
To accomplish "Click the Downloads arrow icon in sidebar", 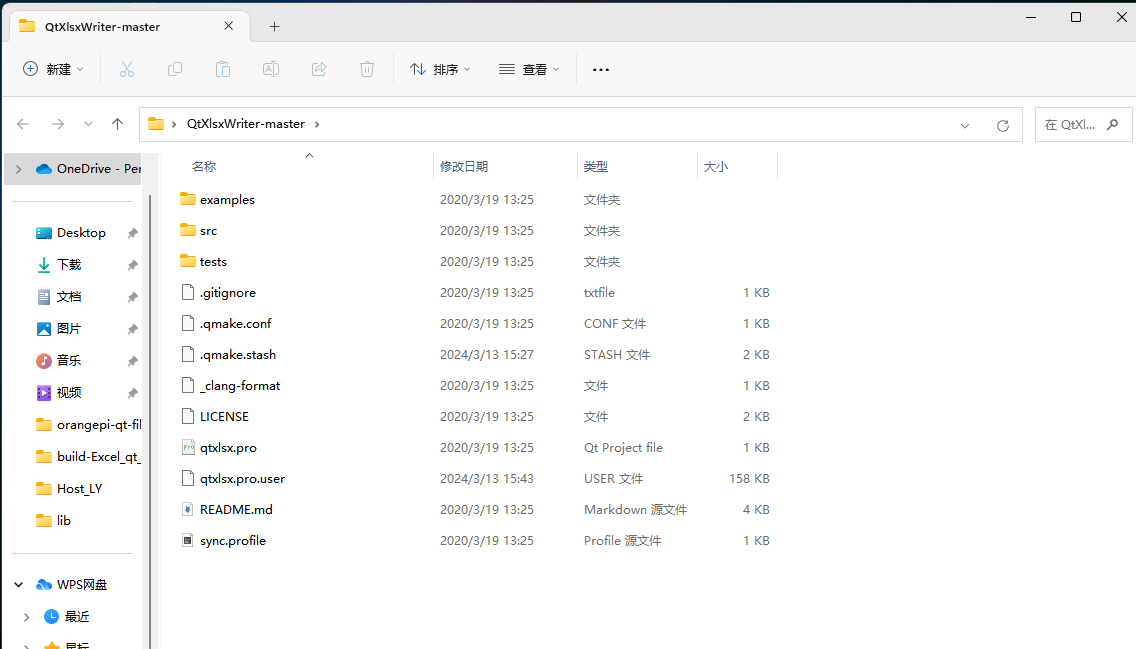I will coord(43,264).
